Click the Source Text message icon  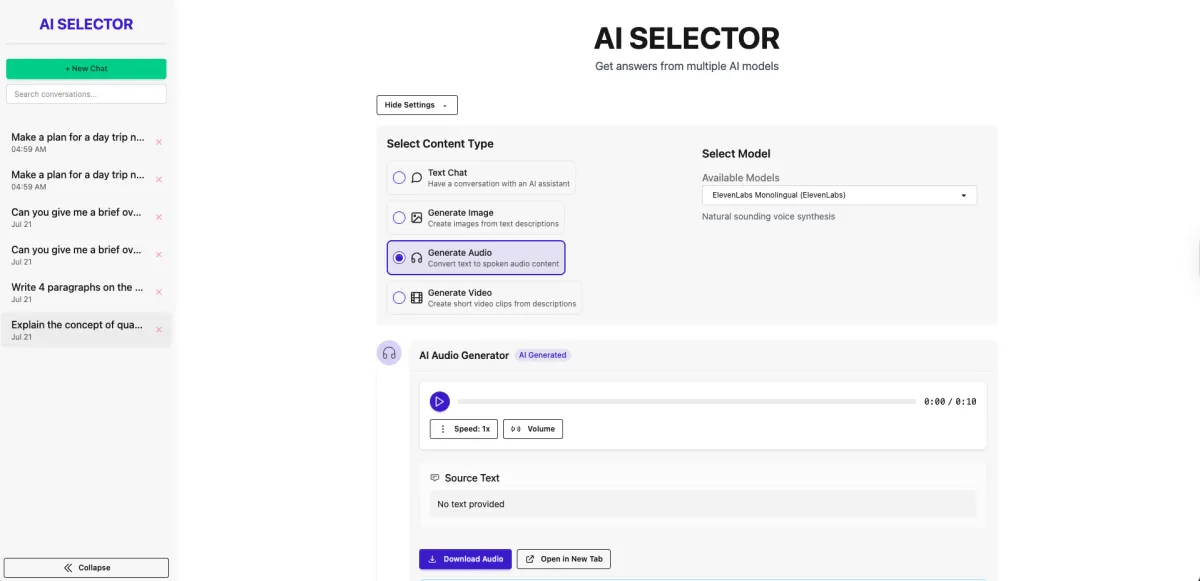click(x=435, y=478)
